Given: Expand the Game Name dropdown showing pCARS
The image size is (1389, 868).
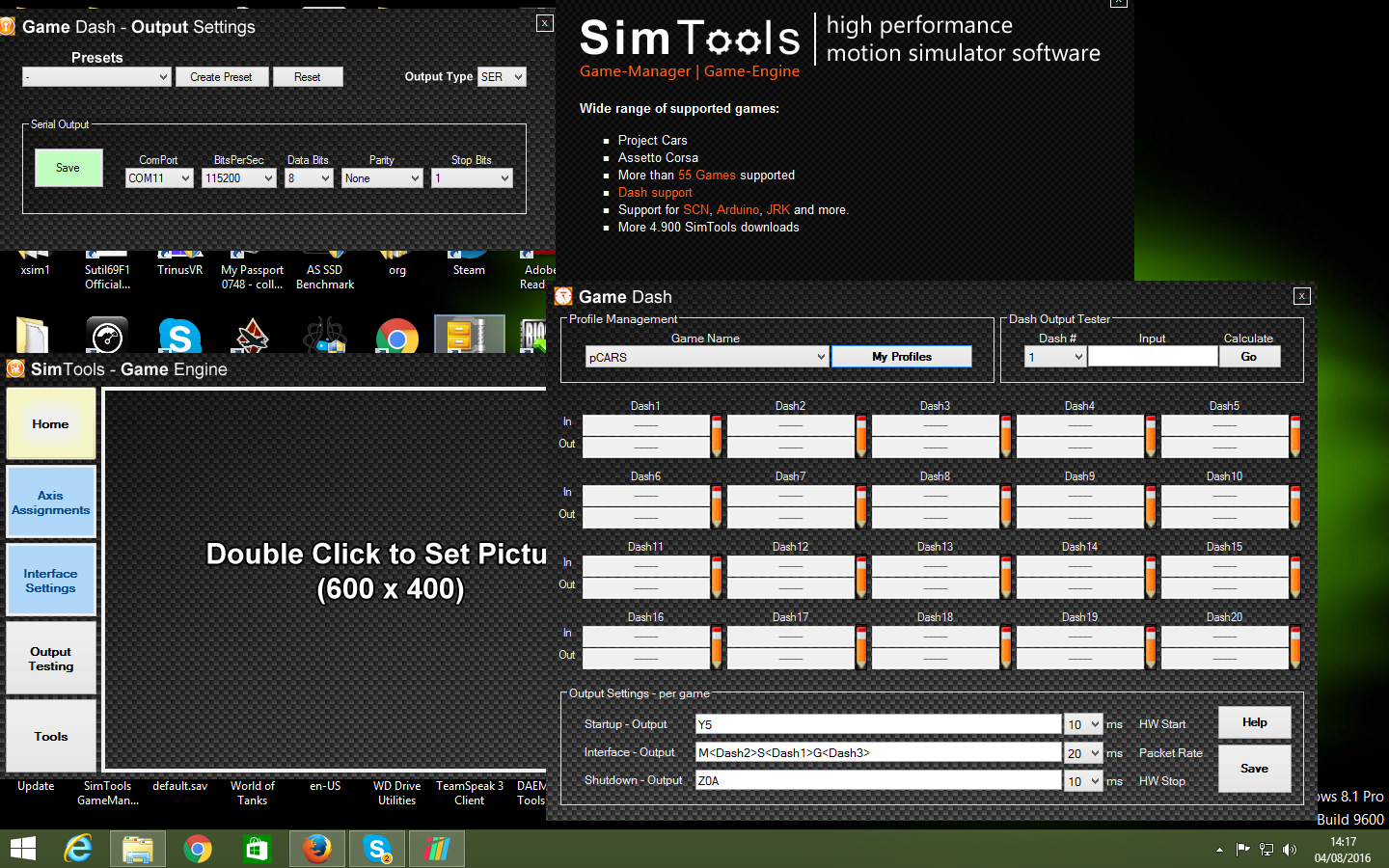Looking at the screenshot, I should pyautogui.click(x=707, y=357).
